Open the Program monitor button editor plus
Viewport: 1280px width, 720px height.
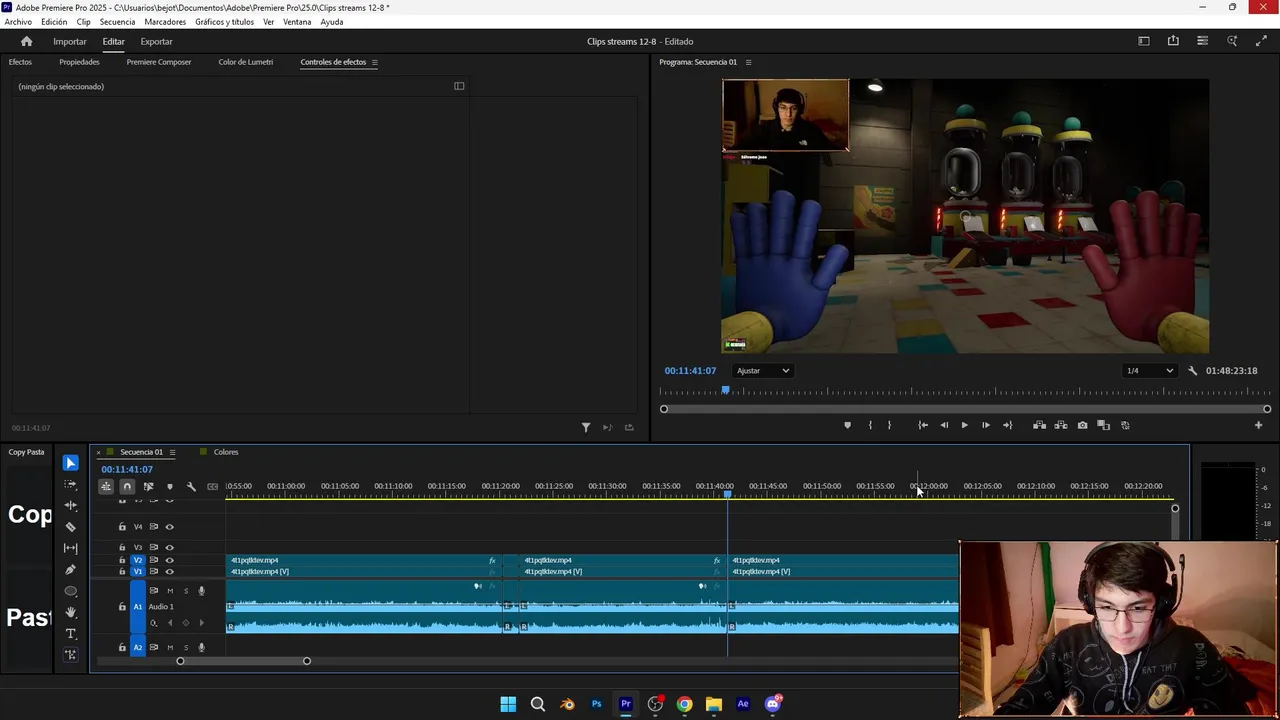coord(1258,425)
